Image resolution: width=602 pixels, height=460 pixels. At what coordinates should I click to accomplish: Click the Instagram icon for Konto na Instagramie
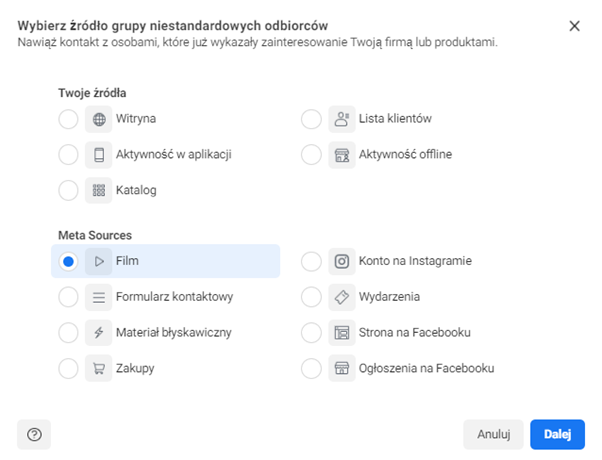click(342, 261)
